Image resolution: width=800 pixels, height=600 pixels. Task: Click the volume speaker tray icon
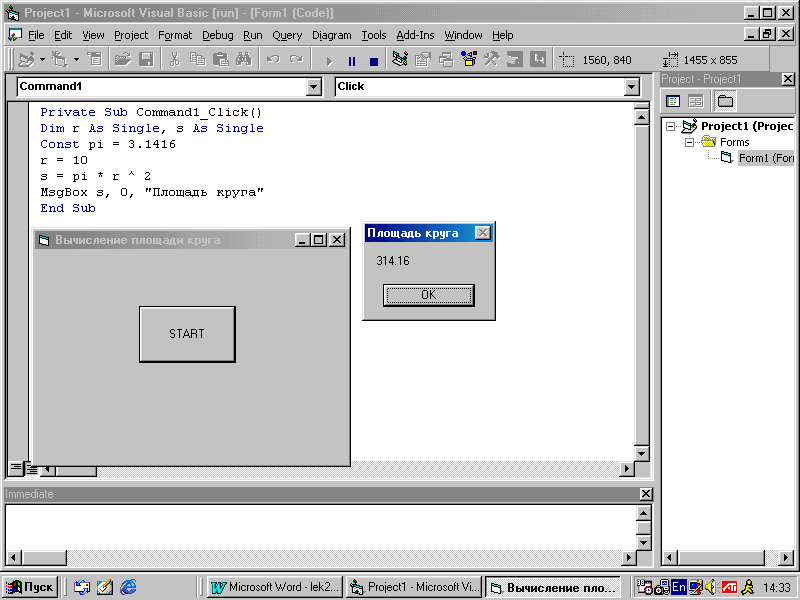tap(710, 588)
